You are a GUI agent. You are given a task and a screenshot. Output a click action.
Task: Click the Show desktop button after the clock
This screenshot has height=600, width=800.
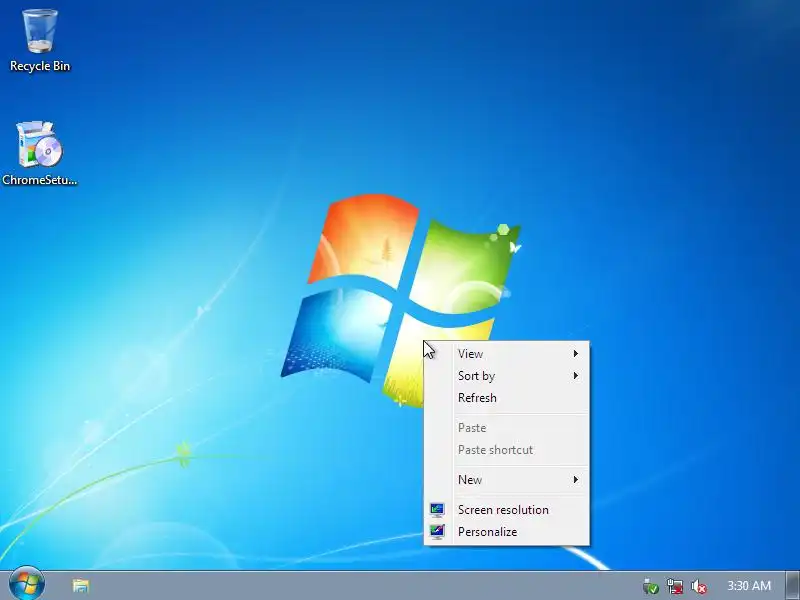(792, 585)
